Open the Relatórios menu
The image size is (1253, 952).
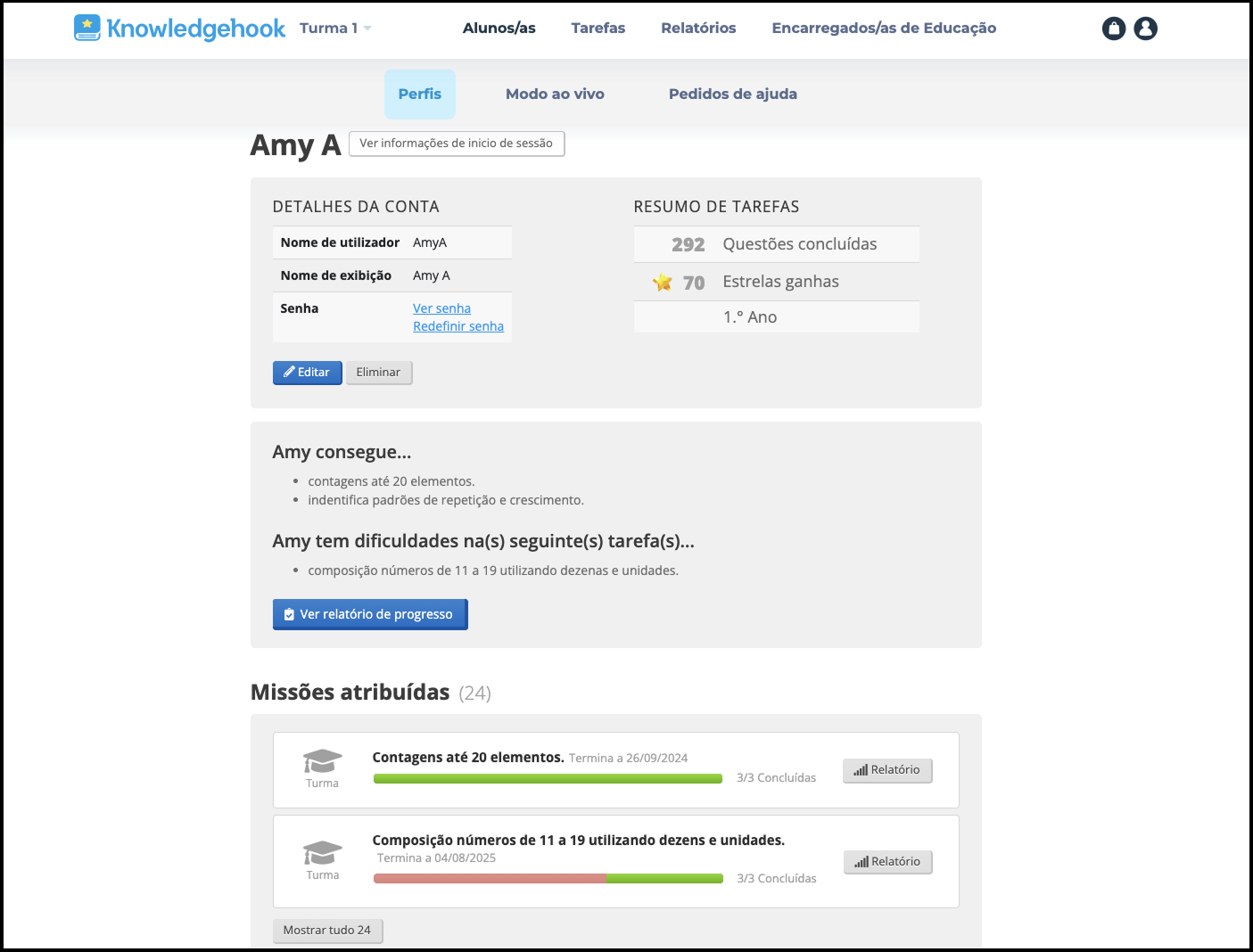coord(698,29)
